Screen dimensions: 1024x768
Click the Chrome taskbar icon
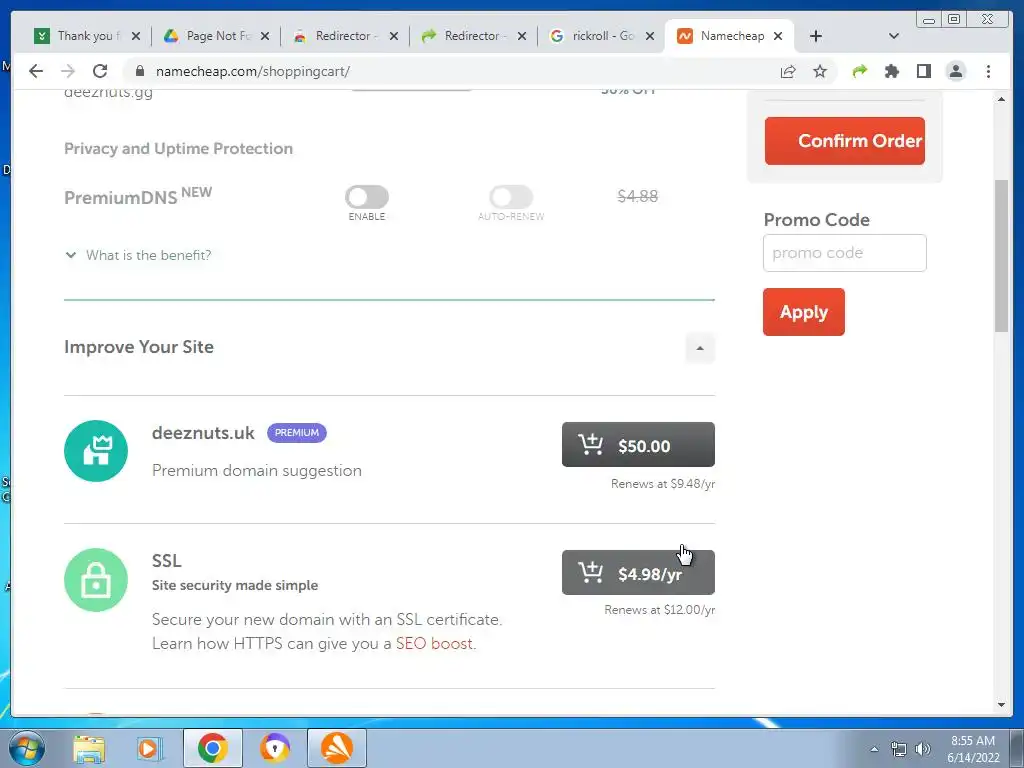(213, 748)
